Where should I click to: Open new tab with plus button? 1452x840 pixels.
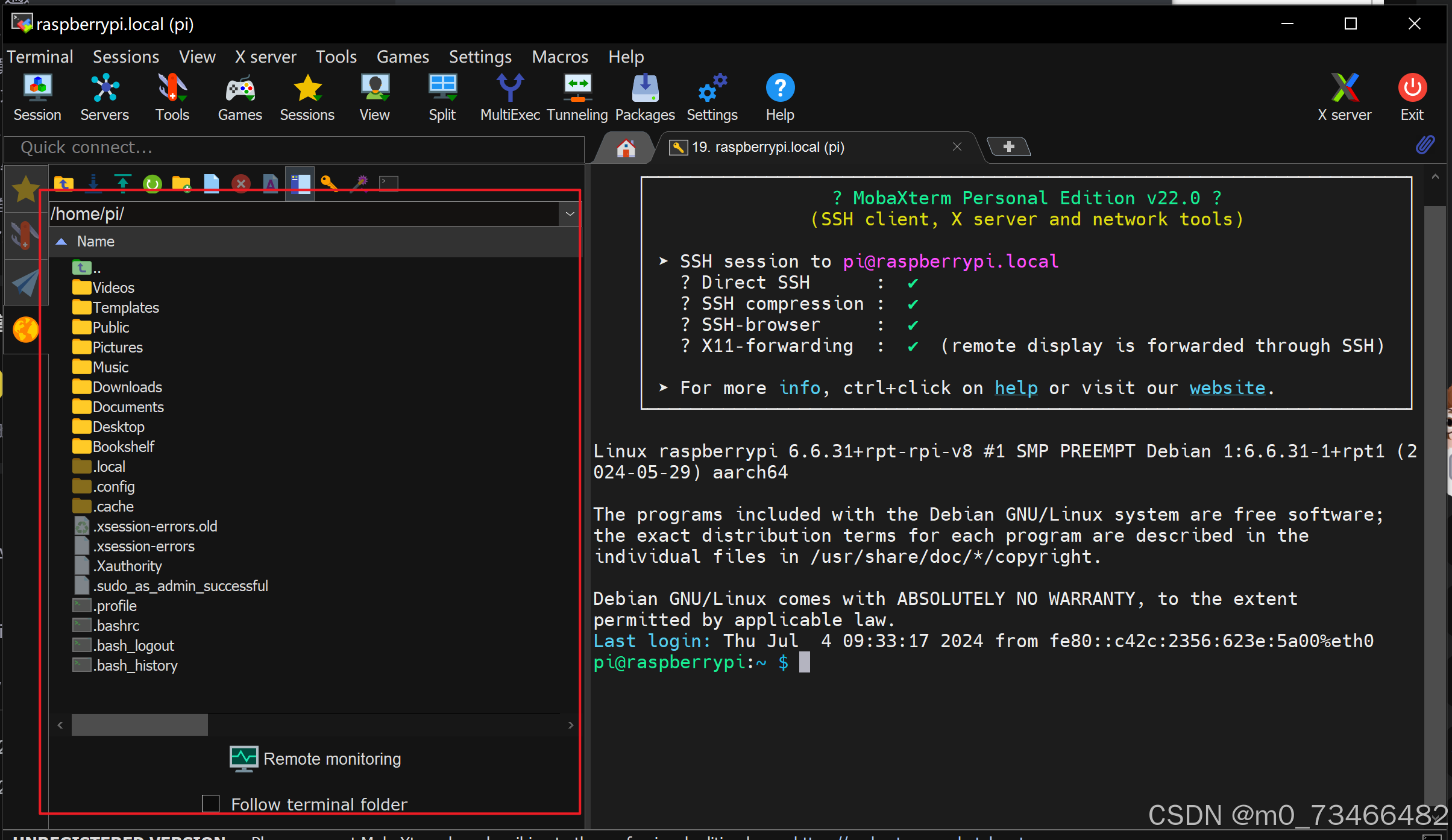[x=1008, y=146]
